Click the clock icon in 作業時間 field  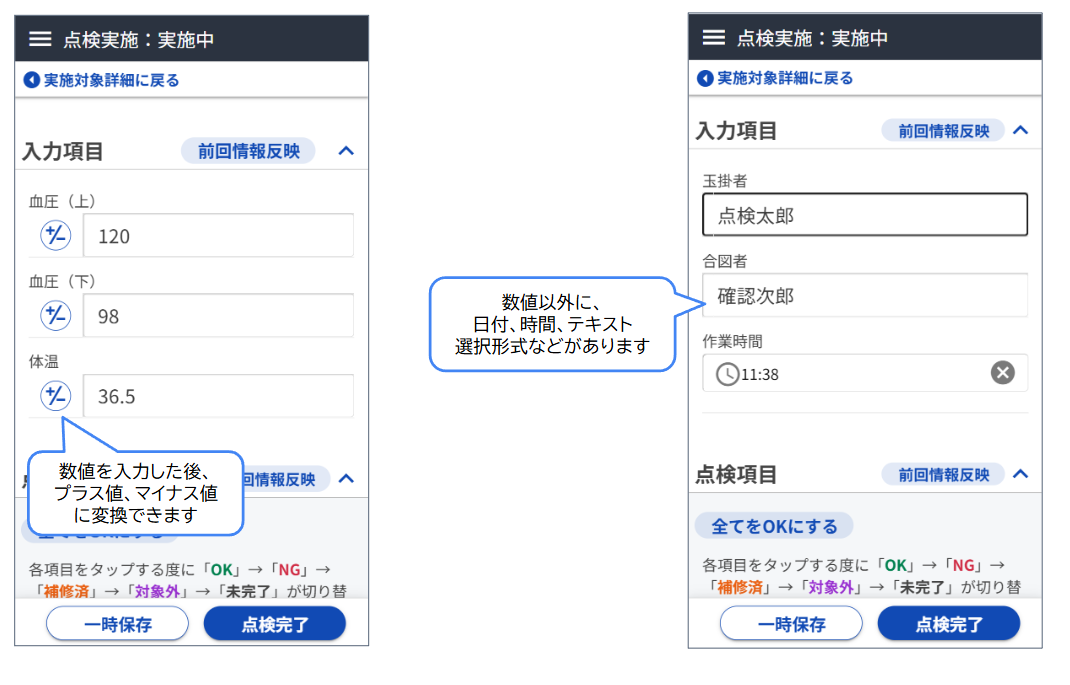point(728,374)
